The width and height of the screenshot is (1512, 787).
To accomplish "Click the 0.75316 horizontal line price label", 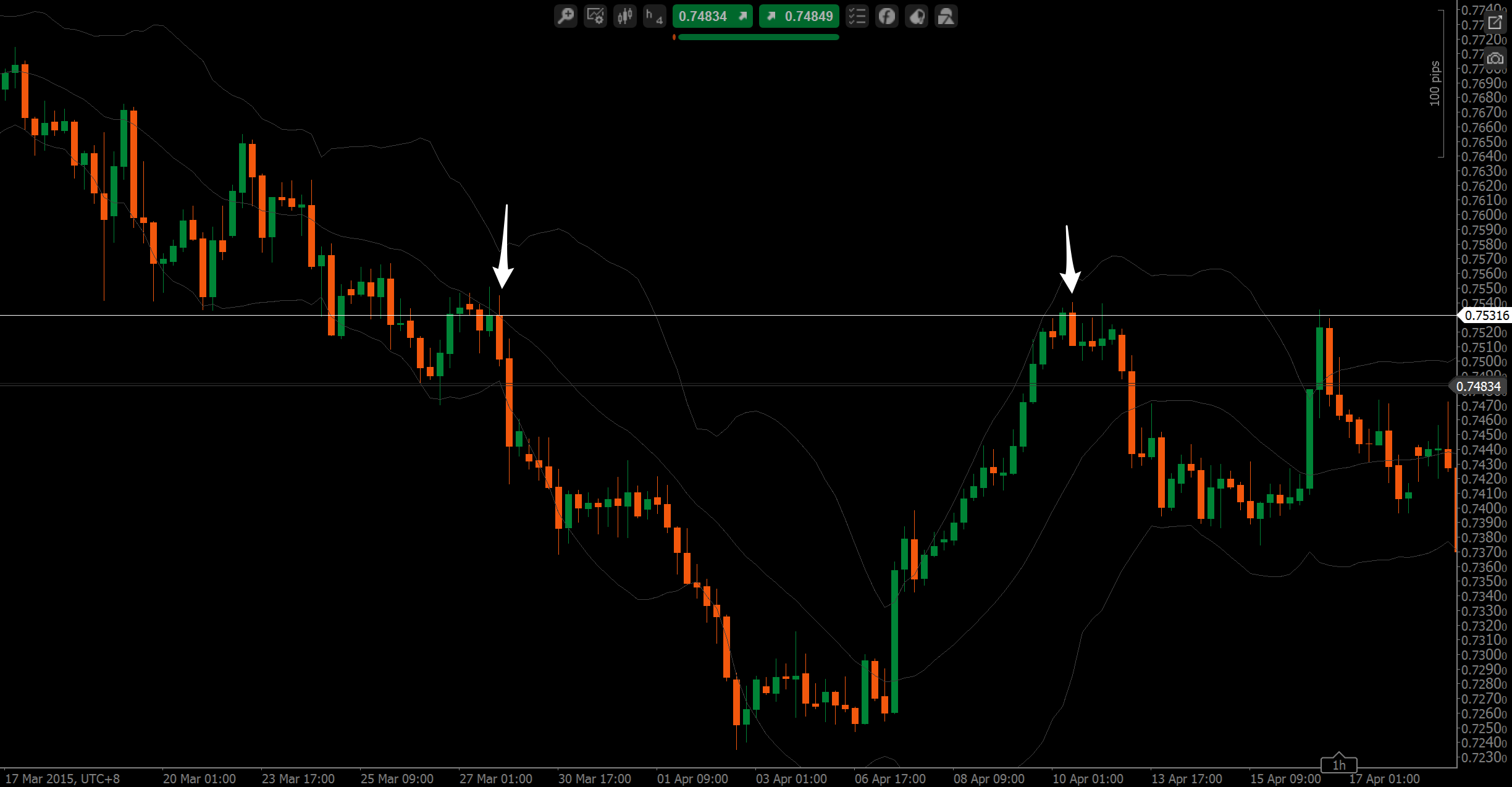I will [x=1486, y=316].
